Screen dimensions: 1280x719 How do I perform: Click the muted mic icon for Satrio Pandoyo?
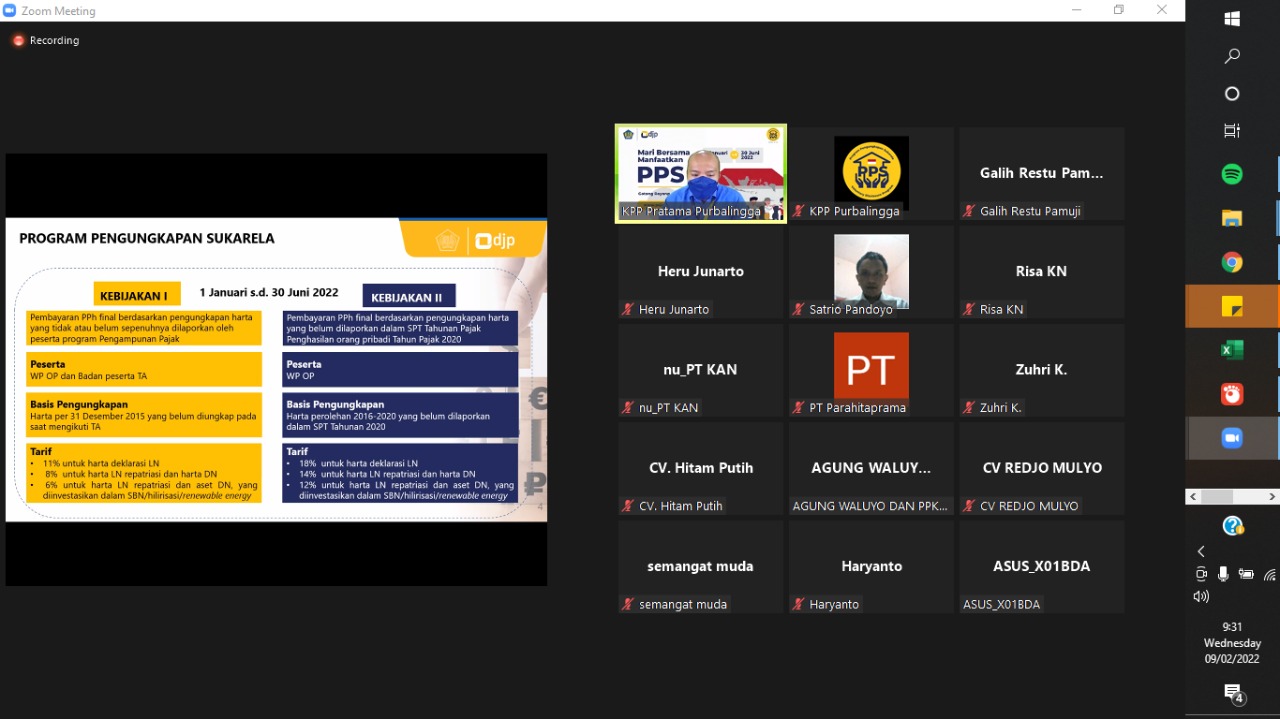[x=798, y=310]
